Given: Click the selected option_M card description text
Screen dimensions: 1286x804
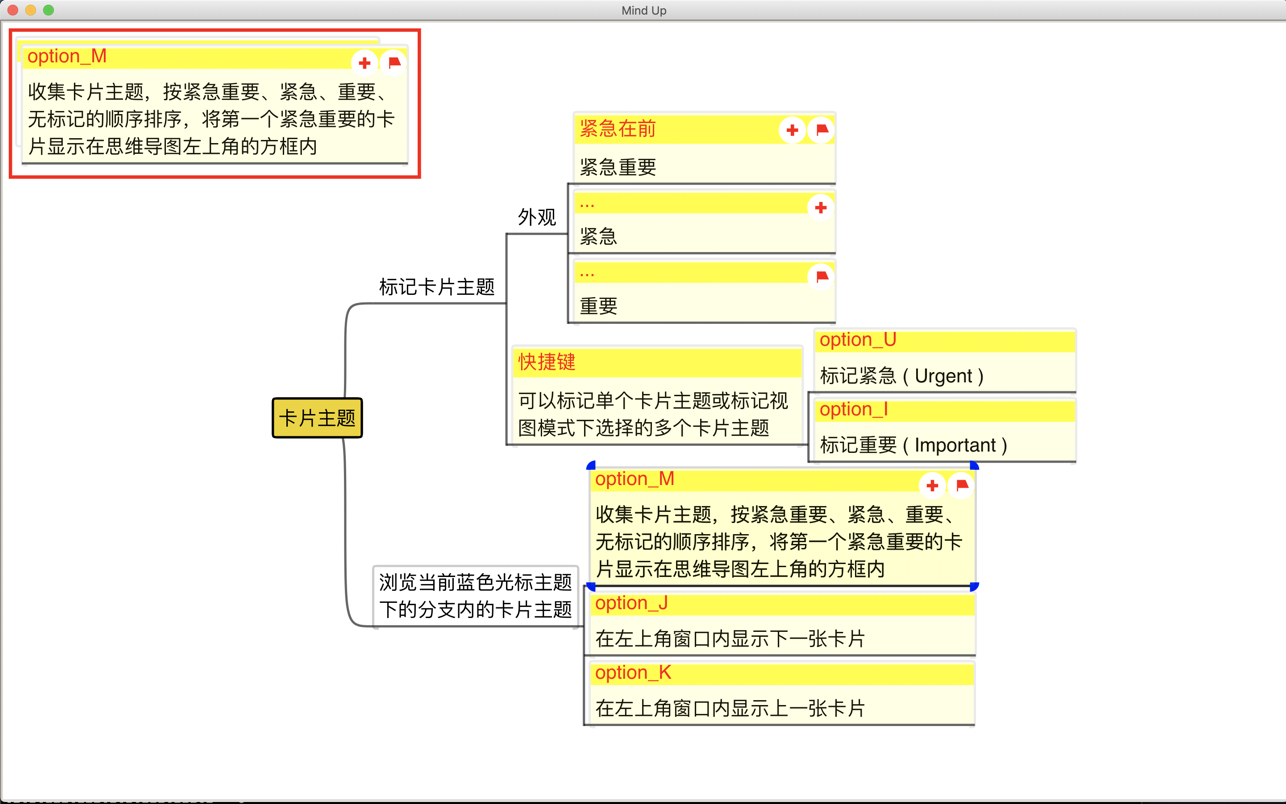Looking at the screenshot, I should pyautogui.click(x=779, y=542).
